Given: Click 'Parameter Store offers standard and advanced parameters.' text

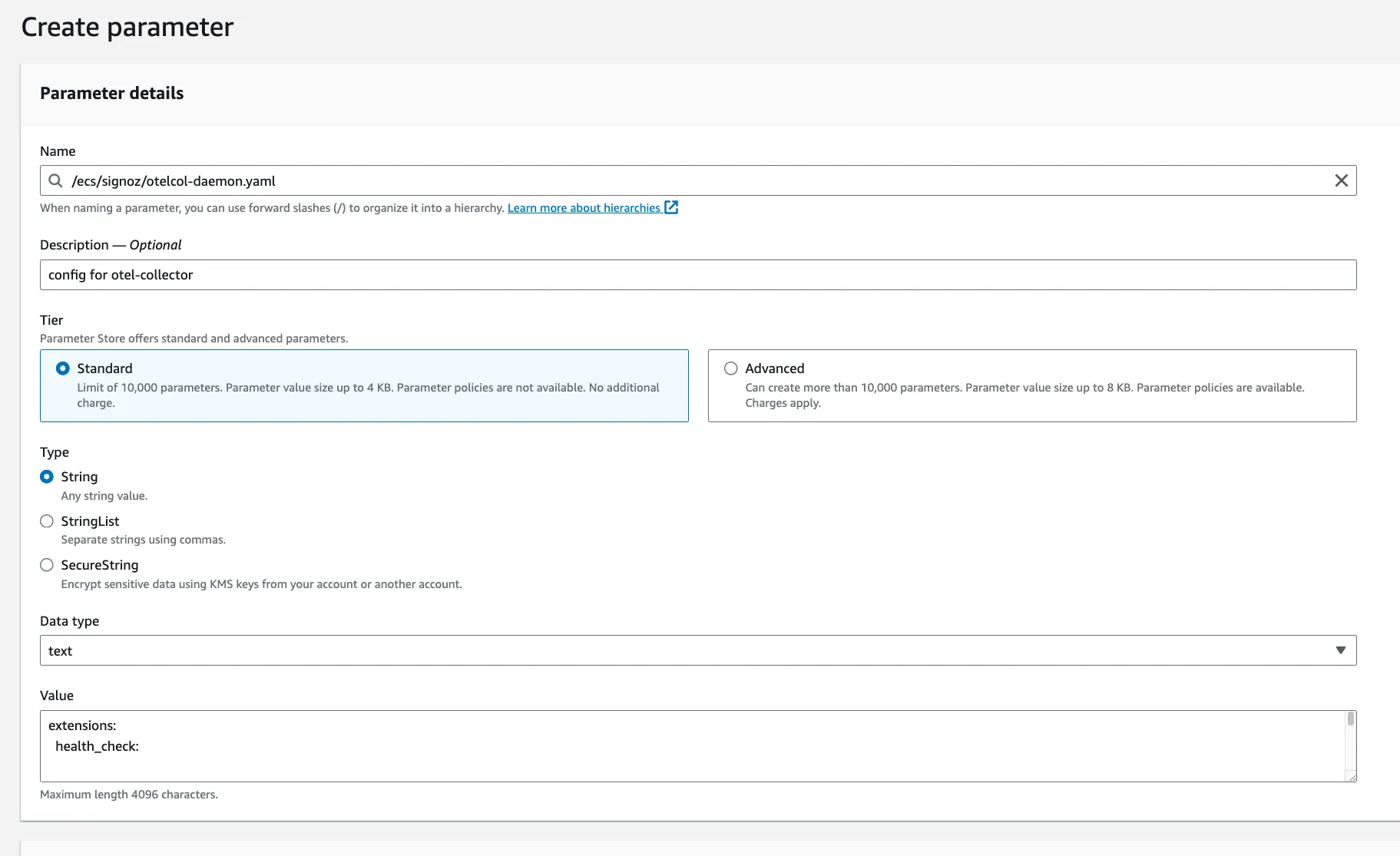Looking at the screenshot, I should pos(194,339).
